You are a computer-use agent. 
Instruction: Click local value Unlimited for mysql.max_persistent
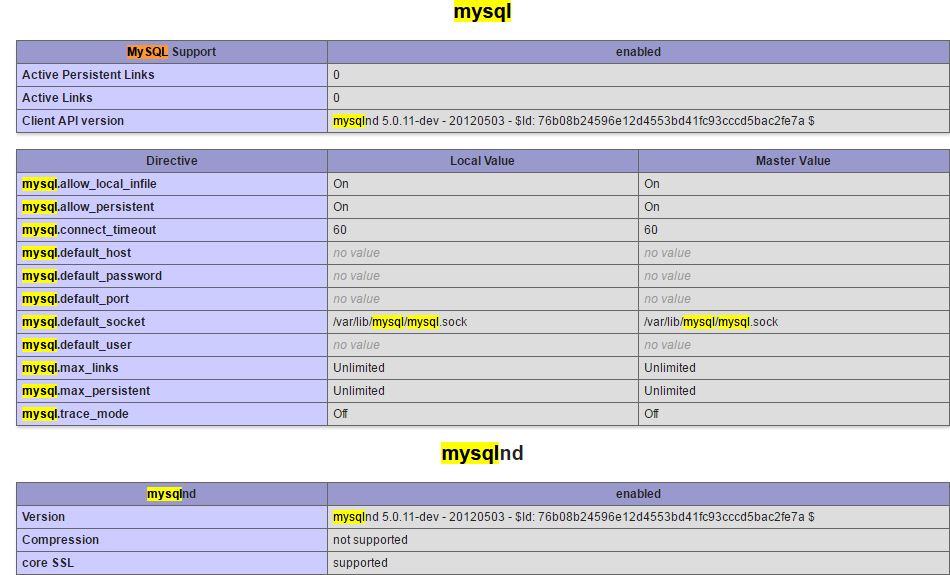tap(359, 391)
